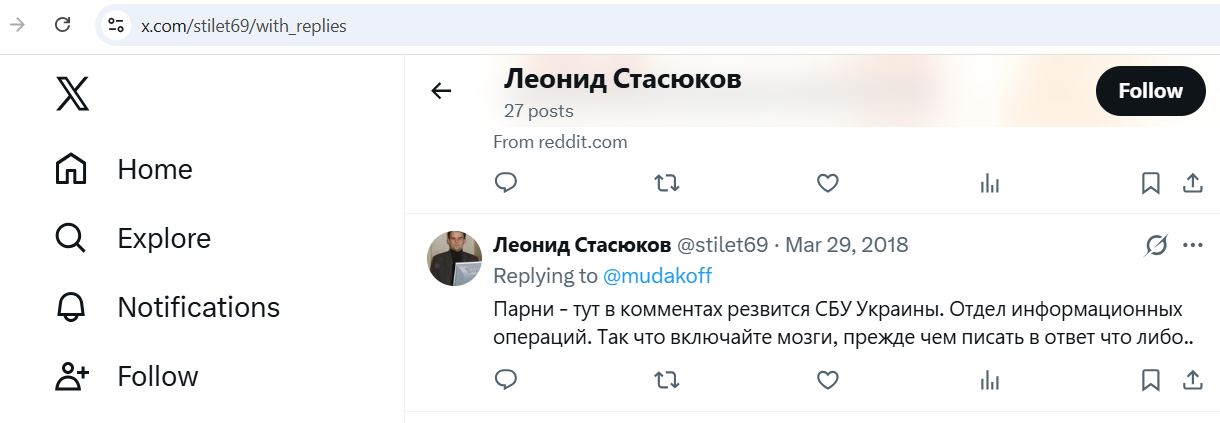Click the X logo icon

pos(72,95)
